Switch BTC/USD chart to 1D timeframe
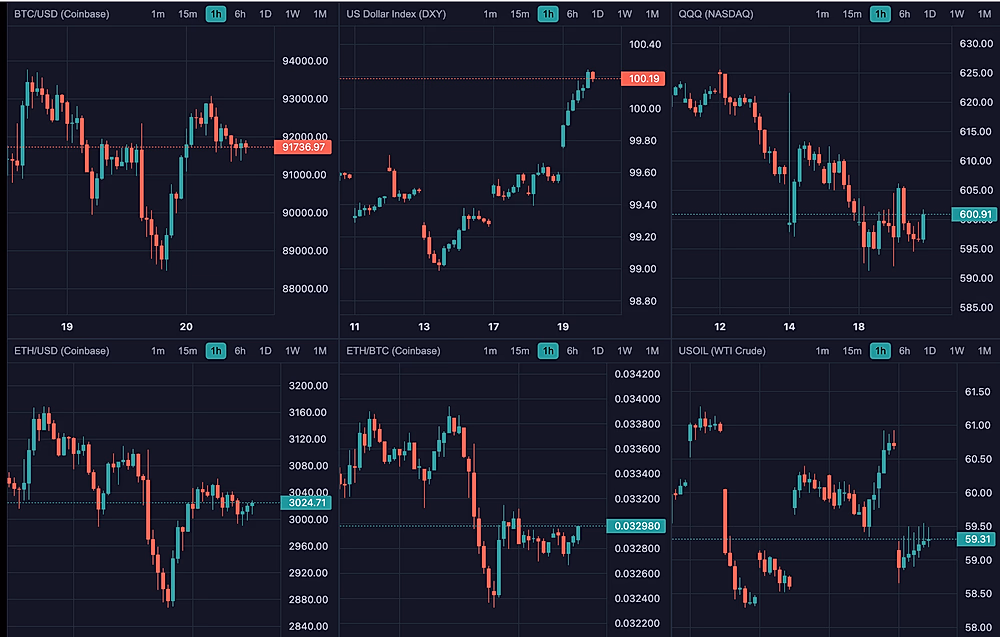Viewport: 1000px width, 637px height. pyautogui.click(x=265, y=14)
